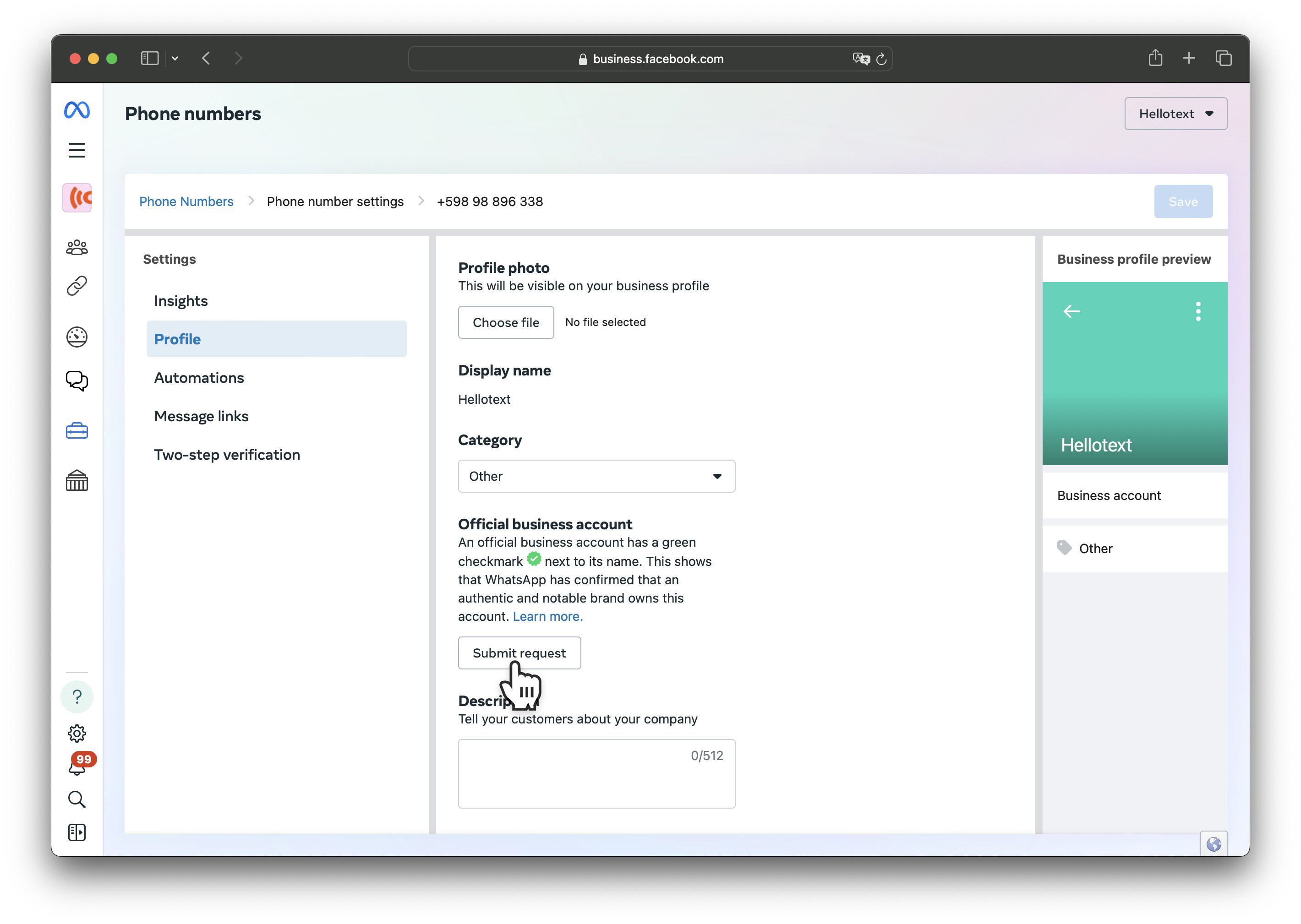Click the Save button
The image size is (1301, 924).
(x=1183, y=201)
